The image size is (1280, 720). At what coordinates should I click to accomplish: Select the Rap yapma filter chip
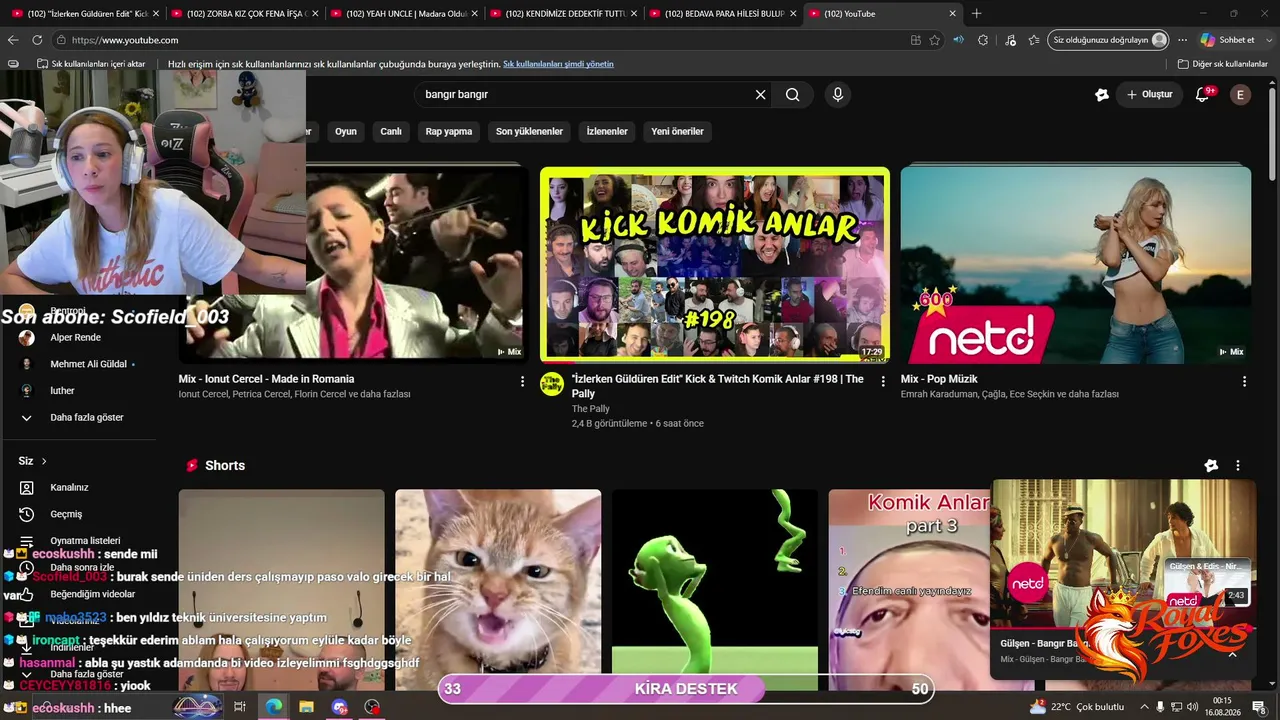click(x=449, y=131)
